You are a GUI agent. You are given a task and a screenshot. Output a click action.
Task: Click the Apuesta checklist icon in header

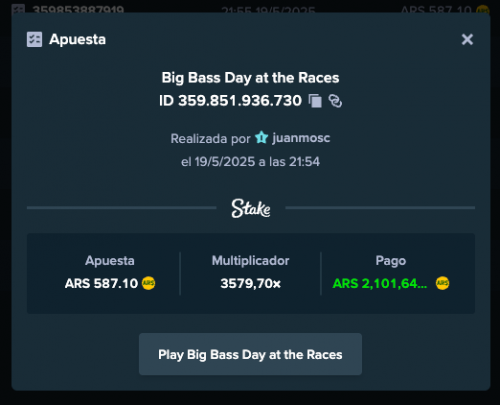[x=34, y=39]
